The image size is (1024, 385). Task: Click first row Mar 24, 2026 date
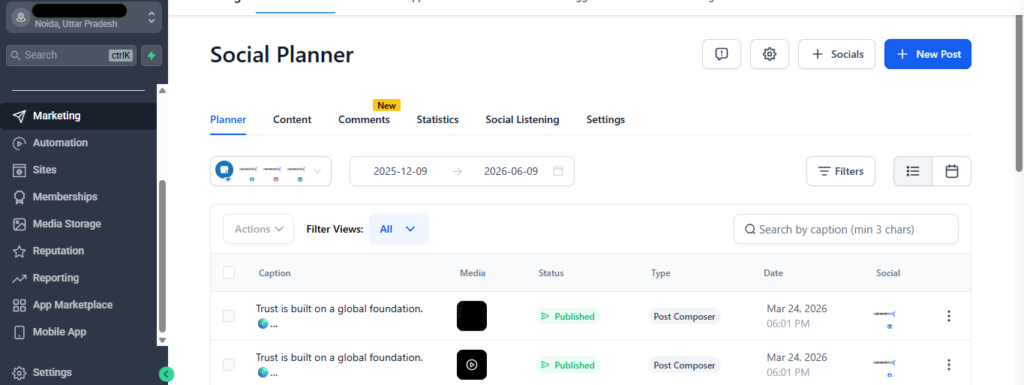797,309
